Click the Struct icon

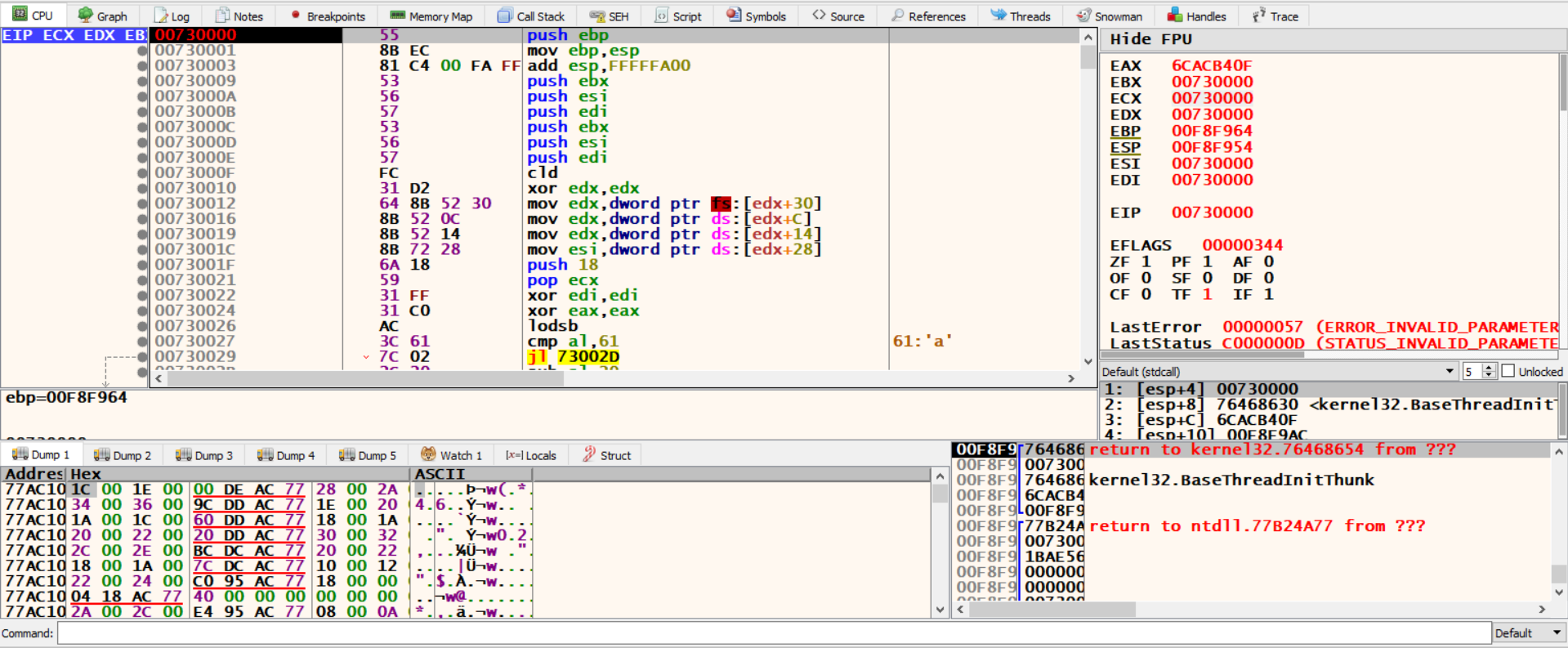pyautogui.click(x=589, y=454)
